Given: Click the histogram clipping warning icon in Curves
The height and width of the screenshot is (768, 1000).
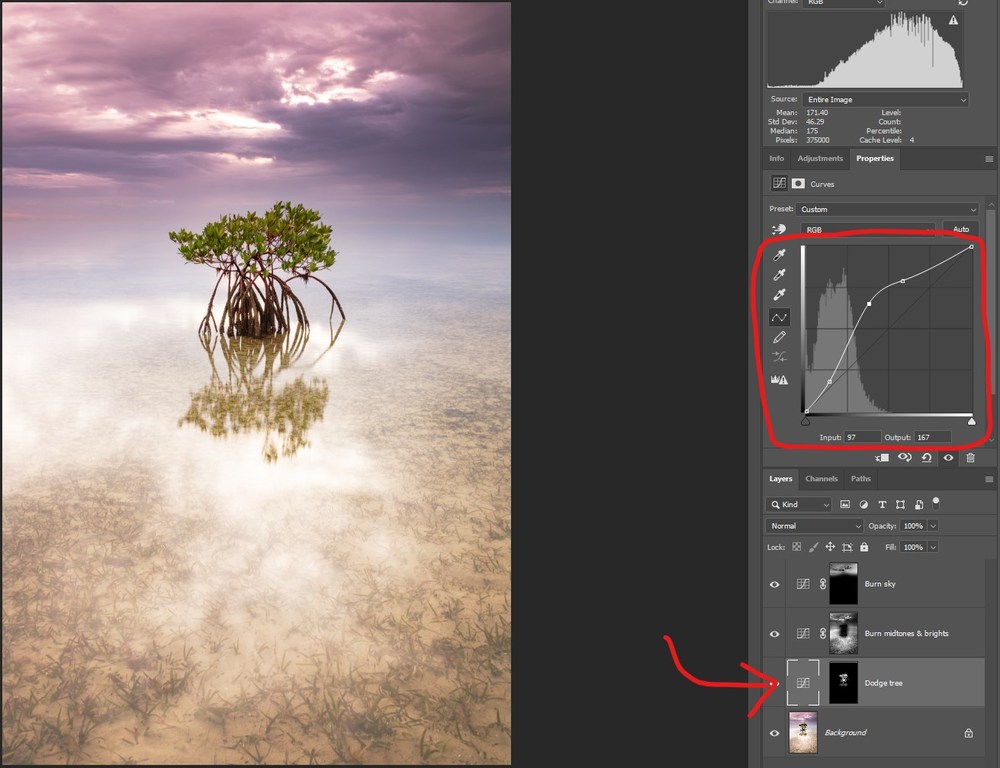Looking at the screenshot, I should (779, 380).
